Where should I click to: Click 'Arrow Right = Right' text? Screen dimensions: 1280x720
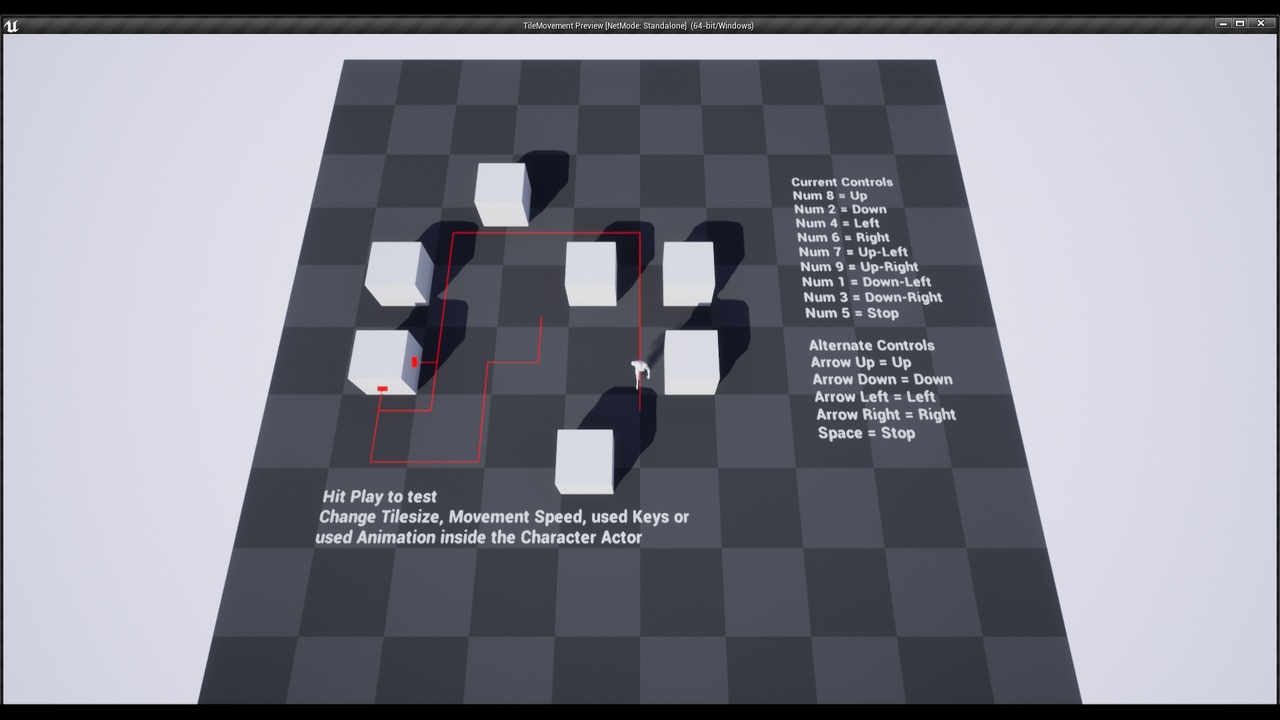click(886, 415)
